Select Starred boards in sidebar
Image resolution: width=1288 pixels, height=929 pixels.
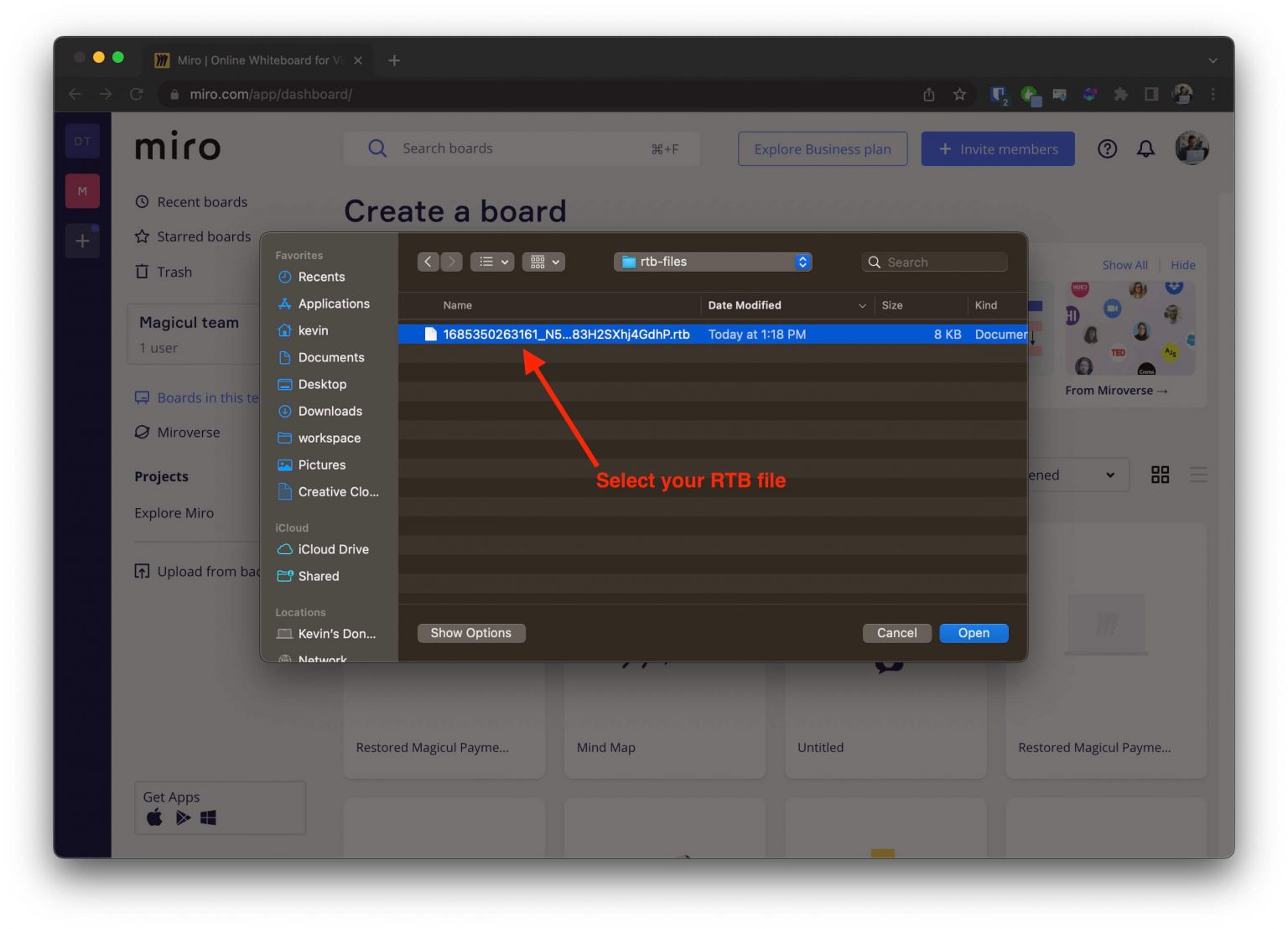(x=204, y=236)
